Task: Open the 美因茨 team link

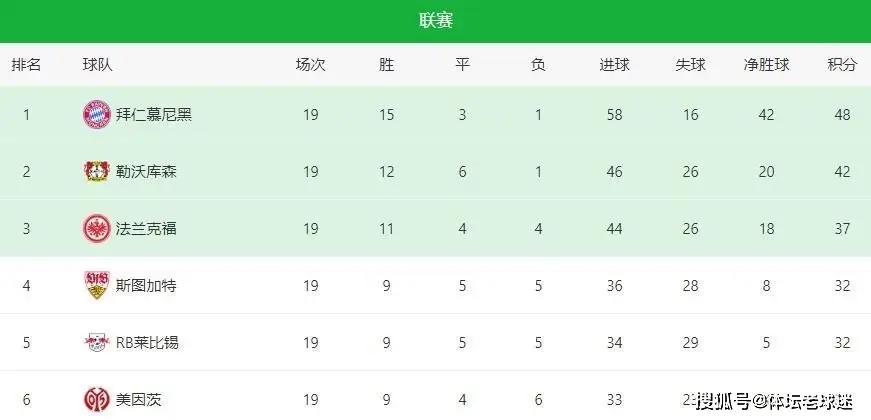Action: pos(135,400)
